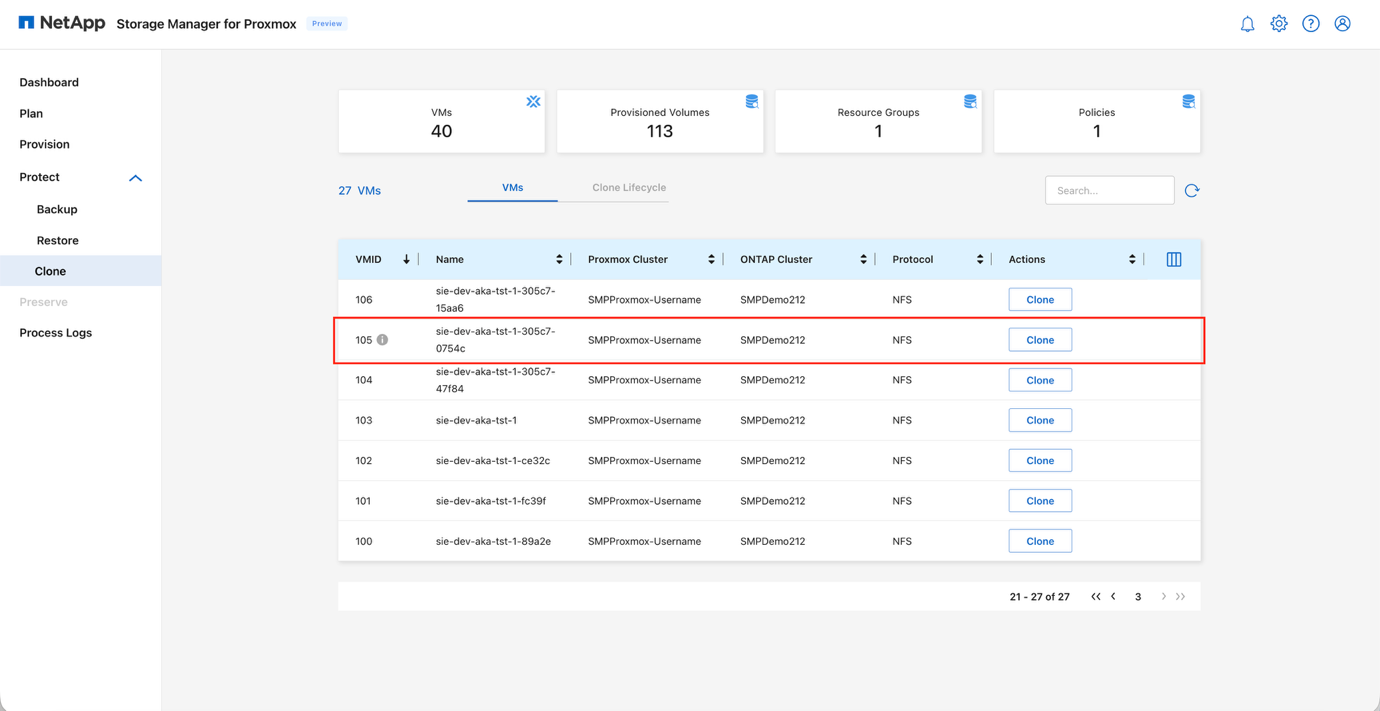
Task: Click the info icon next to VMID 105
Action: [x=382, y=339]
